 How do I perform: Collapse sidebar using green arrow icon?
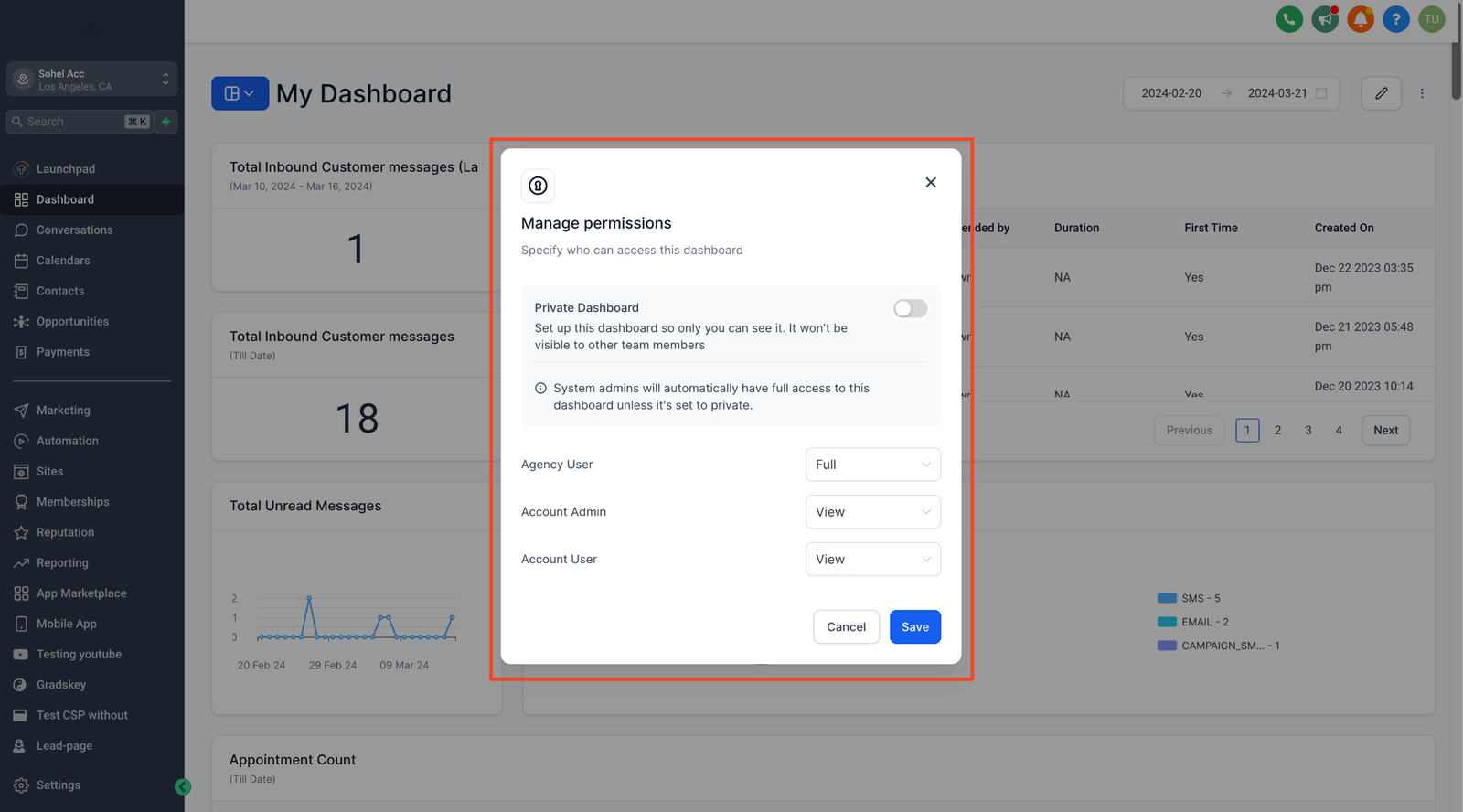[x=183, y=786]
